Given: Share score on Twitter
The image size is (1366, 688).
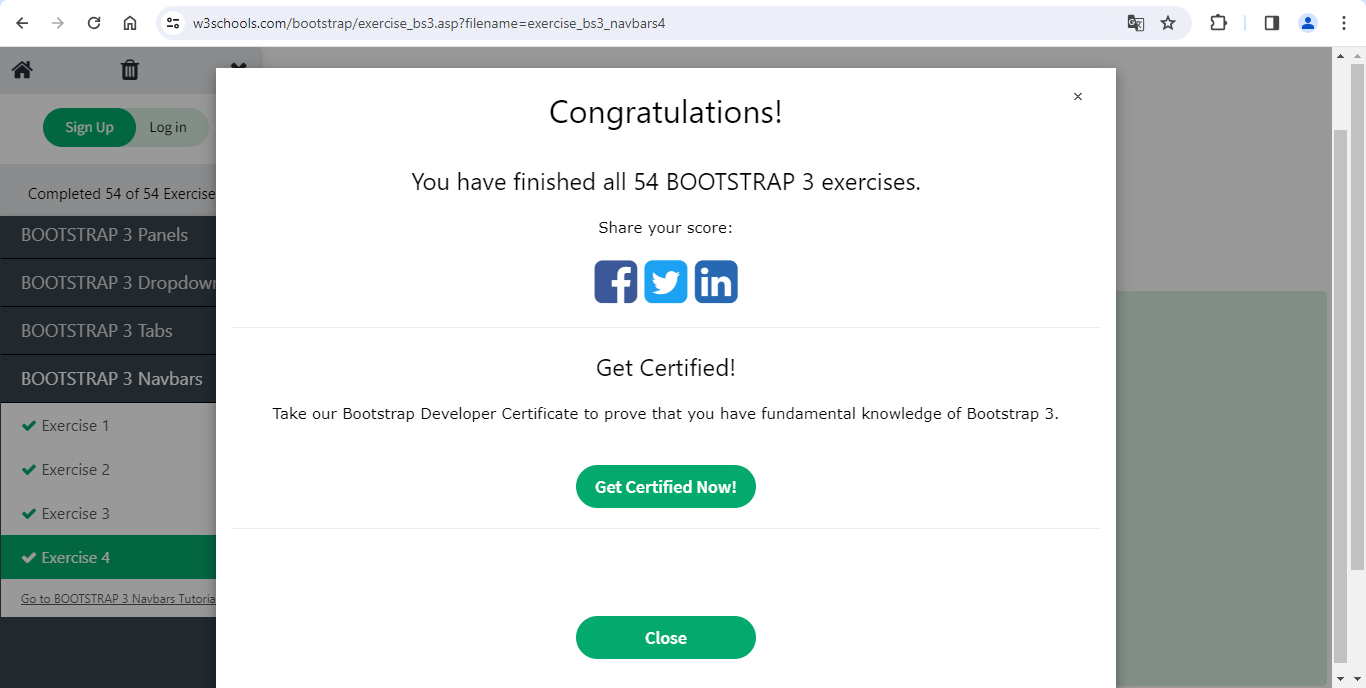Looking at the screenshot, I should (x=666, y=282).
